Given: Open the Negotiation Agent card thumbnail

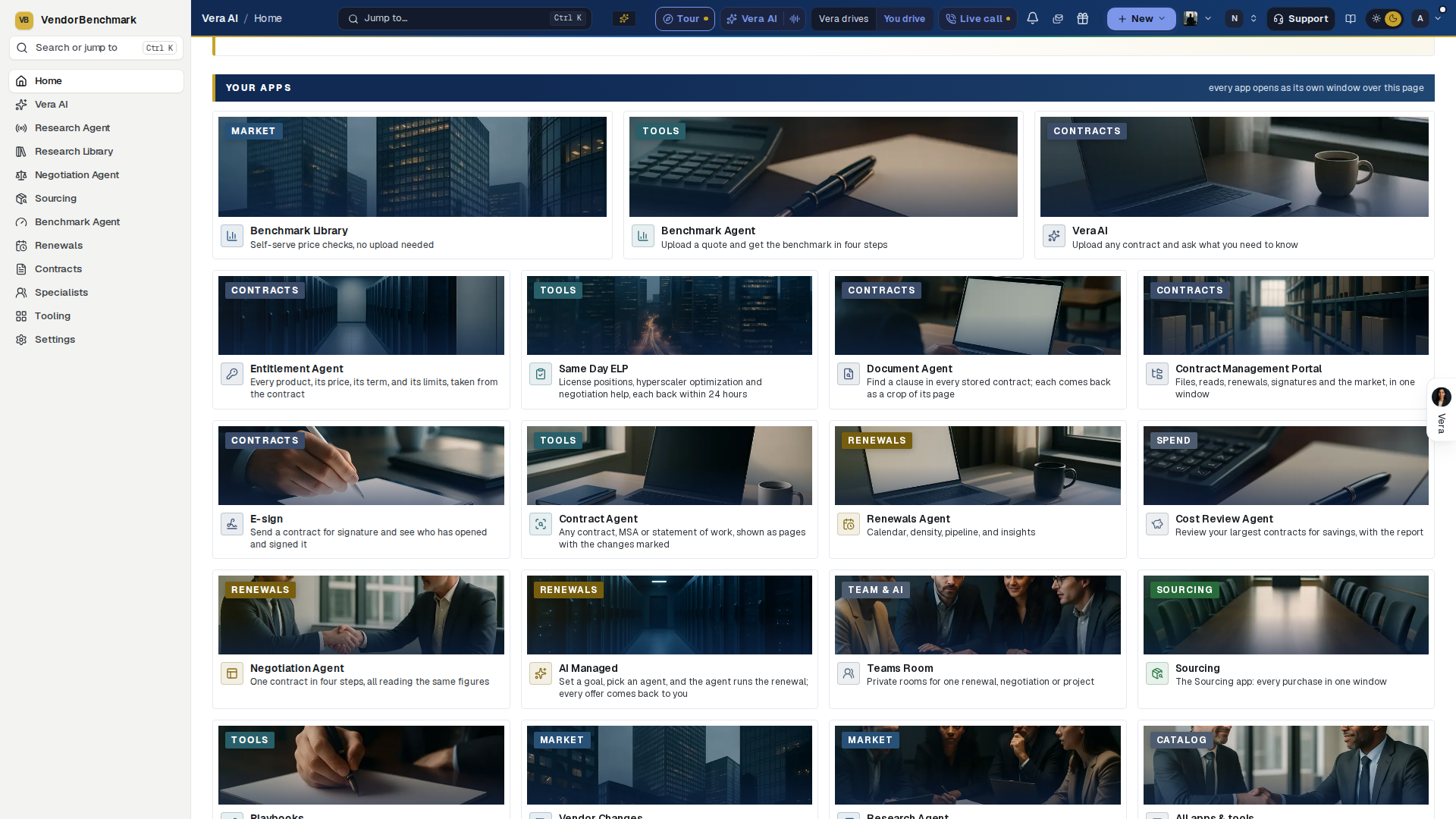Looking at the screenshot, I should 361,615.
